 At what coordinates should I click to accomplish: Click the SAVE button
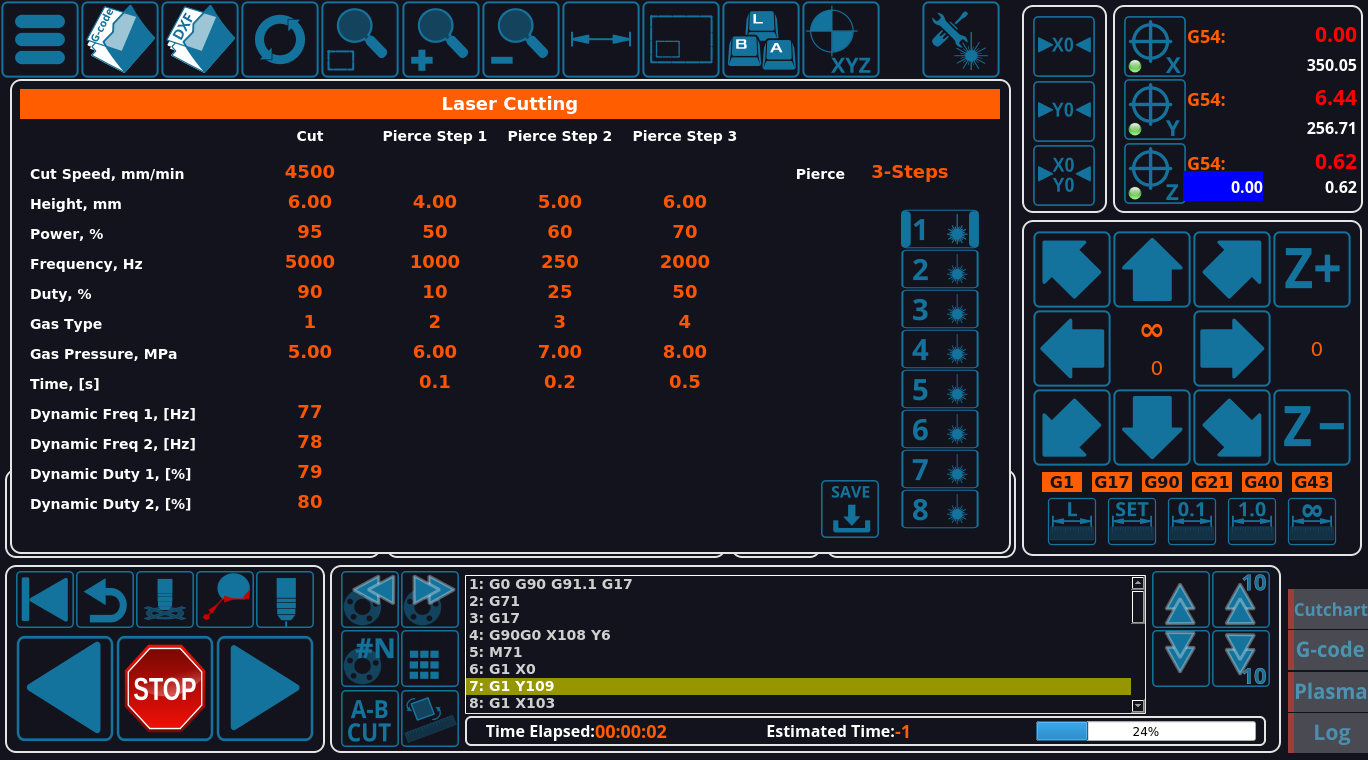tap(850, 509)
